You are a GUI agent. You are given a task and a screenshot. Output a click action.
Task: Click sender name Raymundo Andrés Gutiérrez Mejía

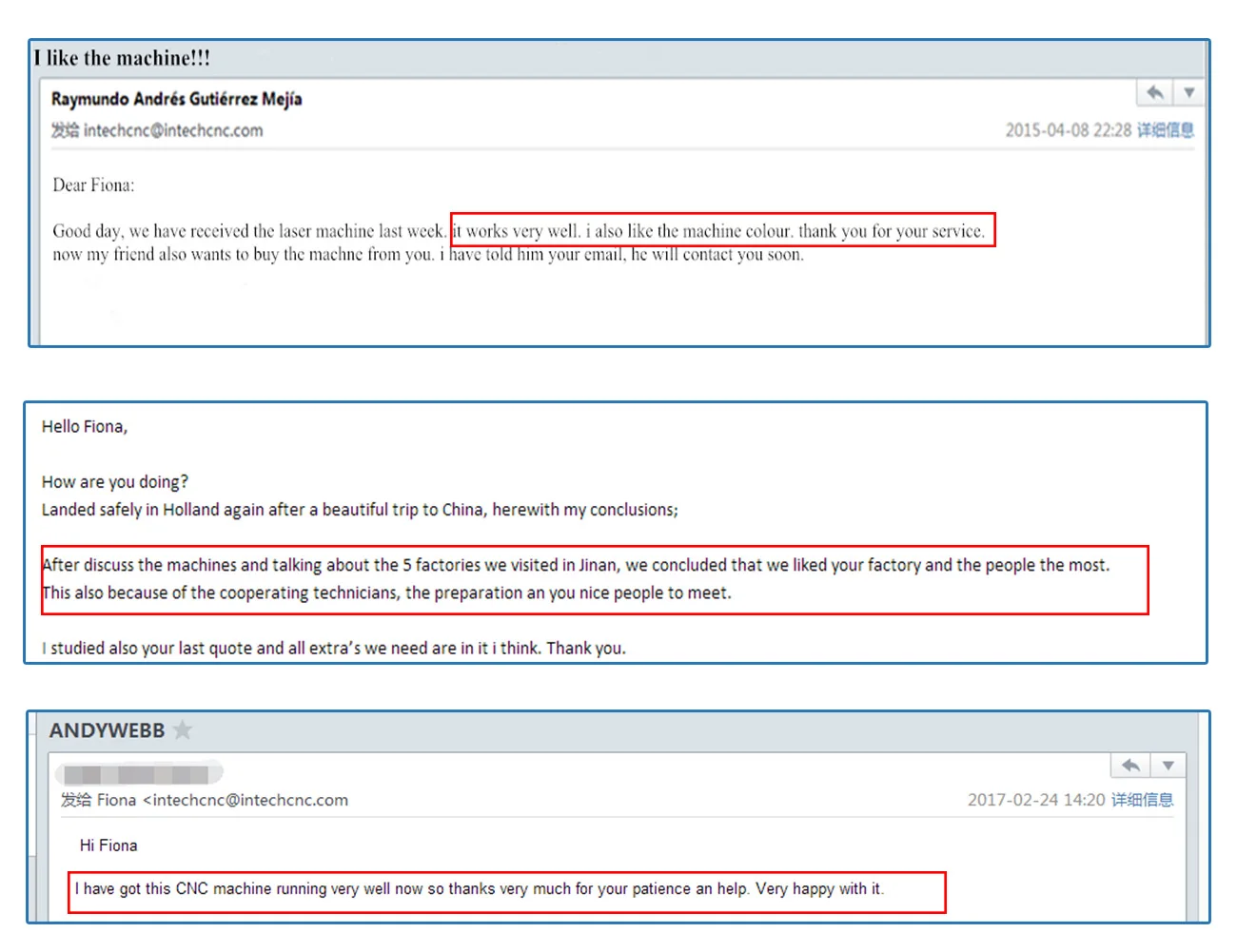(176, 99)
